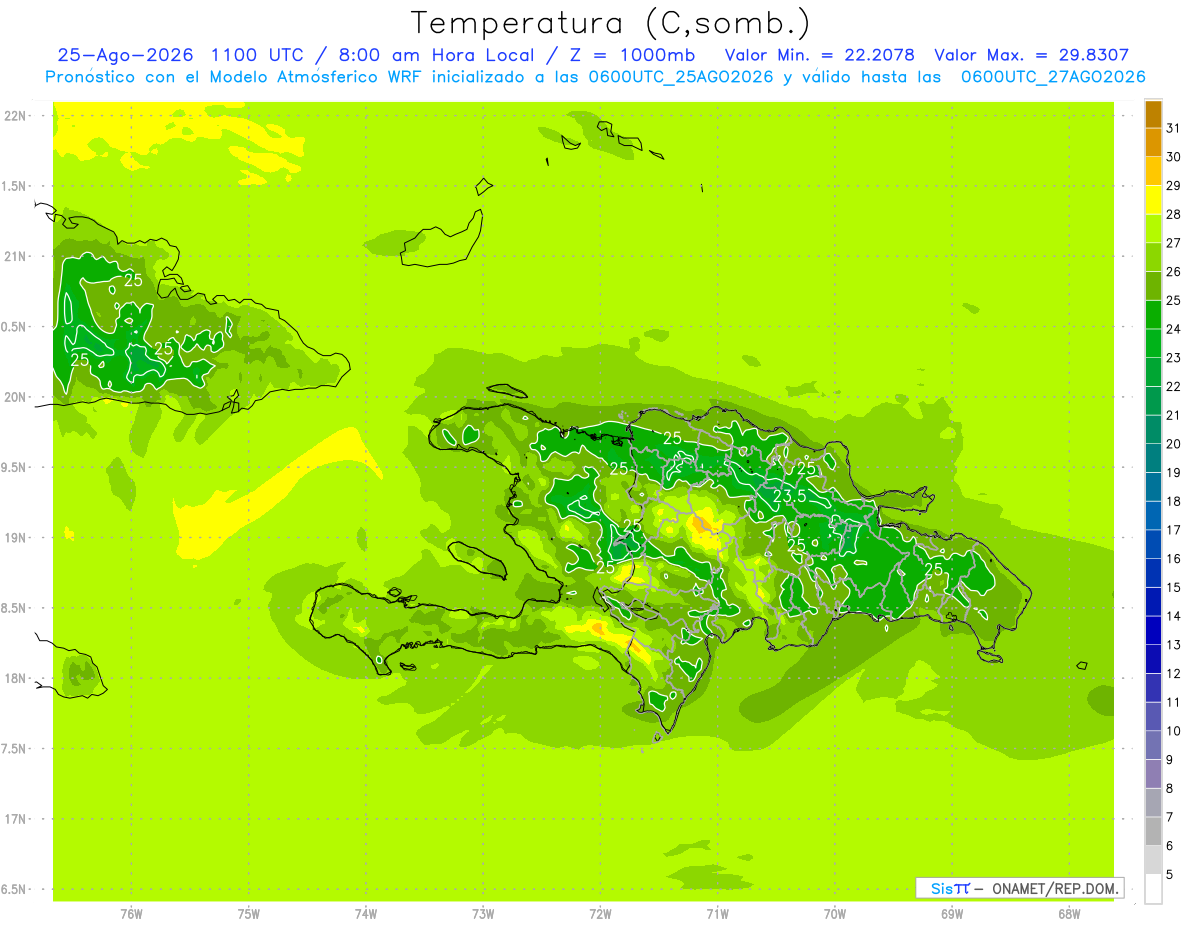The height and width of the screenshot is (927, 1200).
Task: Click the "Sis" logo text in credit box
Action: tap(942, 888)
